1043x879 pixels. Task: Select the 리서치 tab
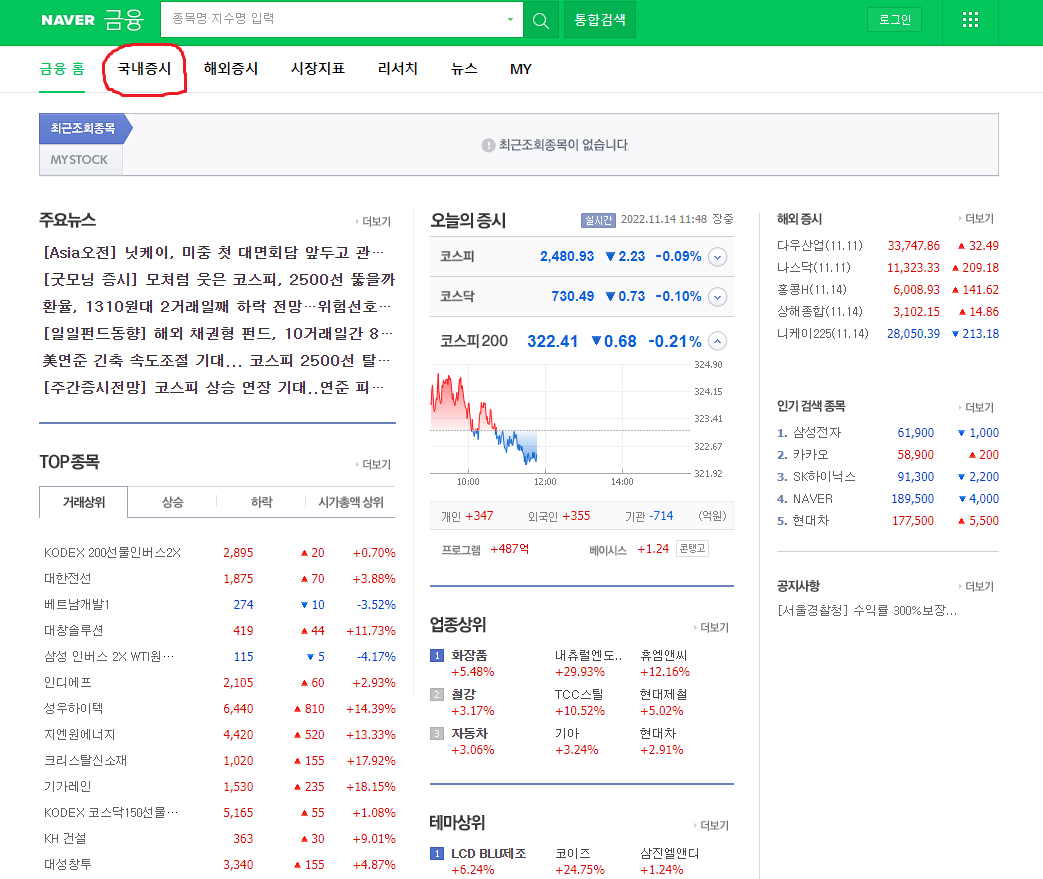397,69
